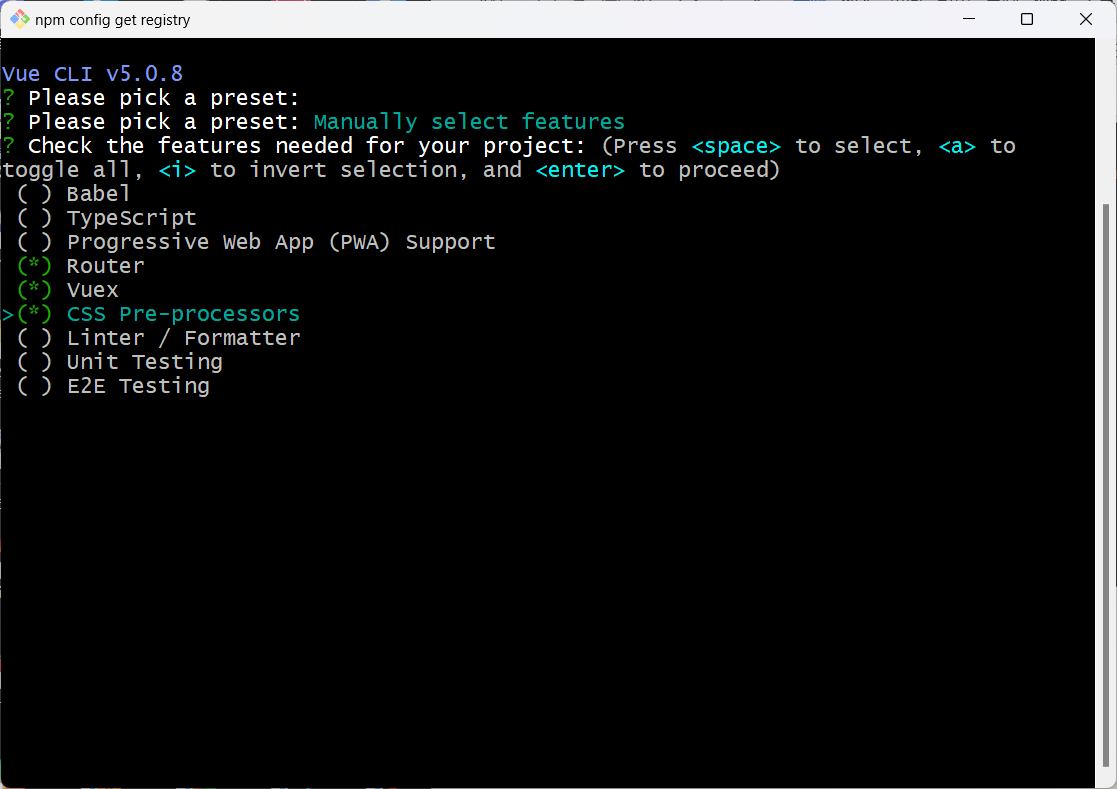Select the Linter / Formatter label

[x=183, y=338]
